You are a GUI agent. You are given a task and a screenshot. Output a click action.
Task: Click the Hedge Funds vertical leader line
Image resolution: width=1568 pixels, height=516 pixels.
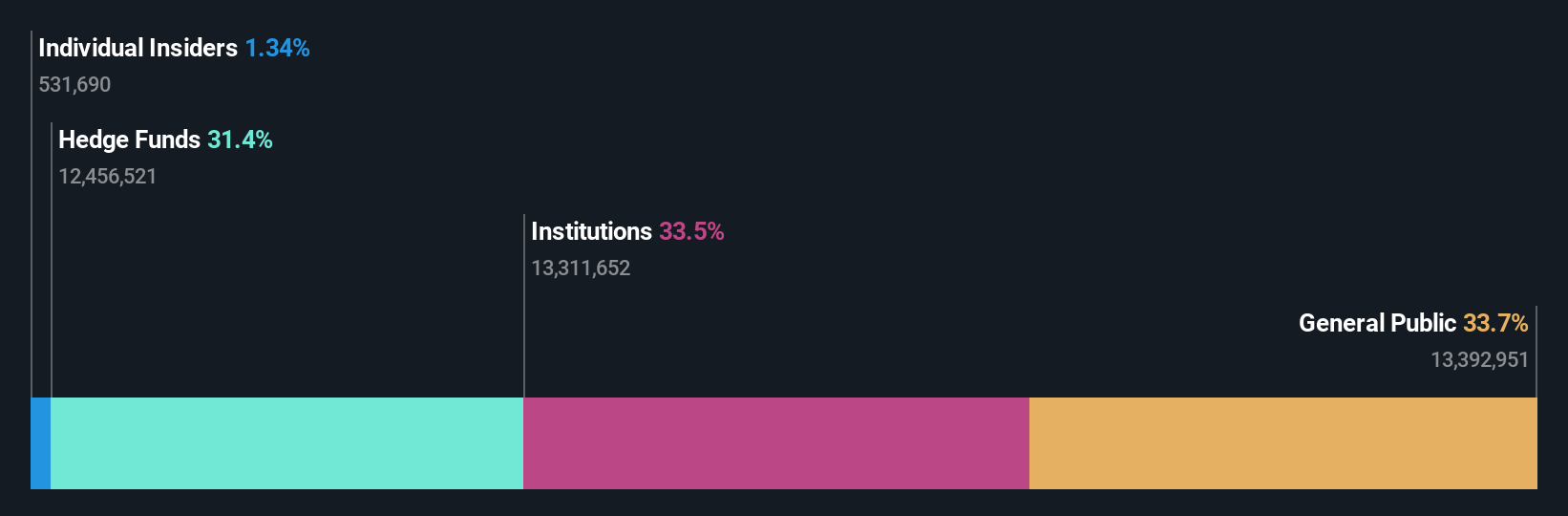pos(52,287)
